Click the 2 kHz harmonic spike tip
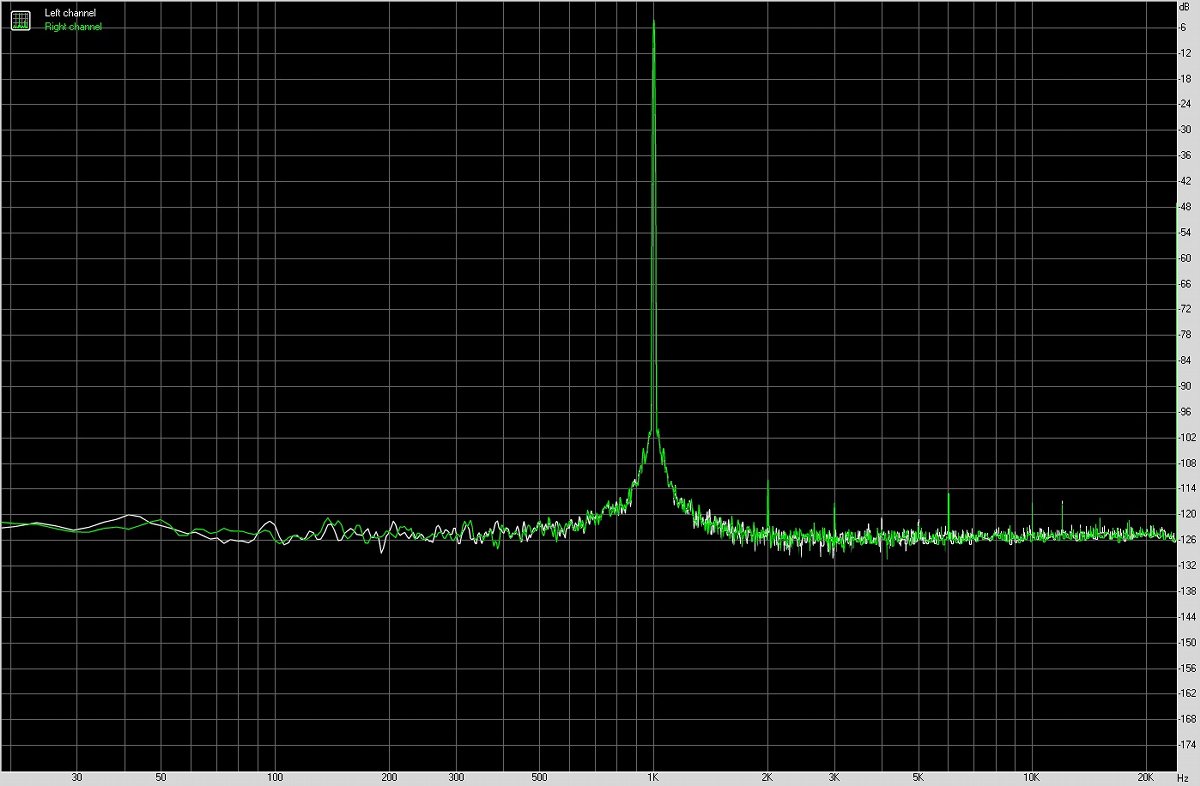This screenshot has height=786, width=1200. (x=767, y=481)
